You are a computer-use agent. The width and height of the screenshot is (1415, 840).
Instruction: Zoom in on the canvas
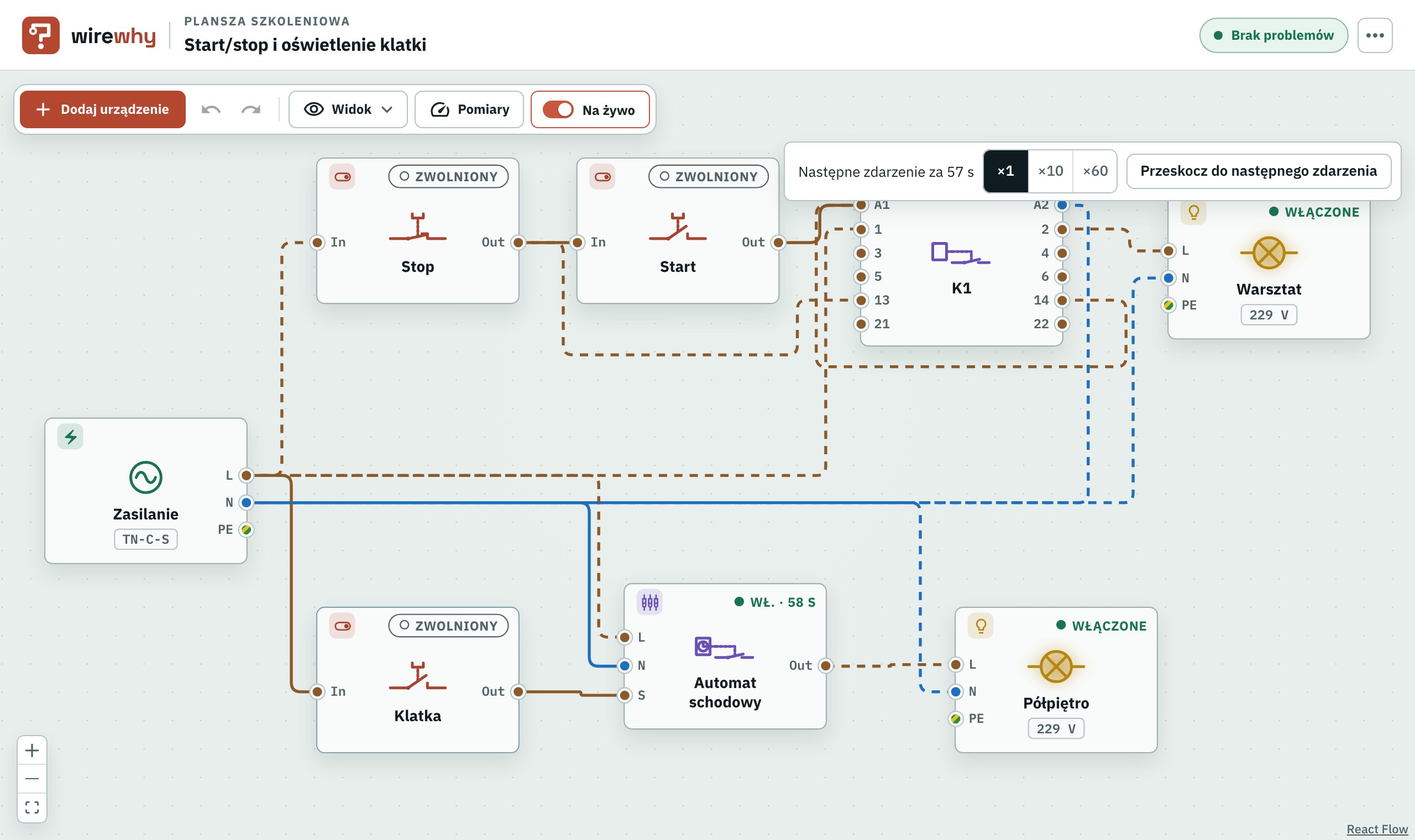32,750
